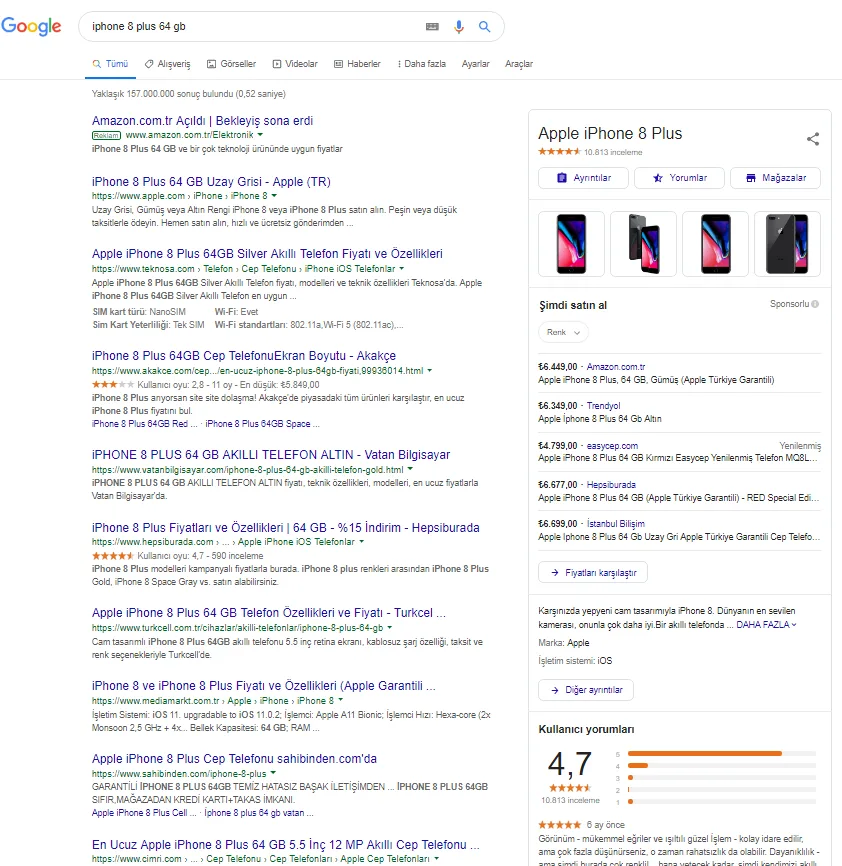Open Ayarlar settings menu
This screenshot has width=842, height=866.
click(475, 64)
